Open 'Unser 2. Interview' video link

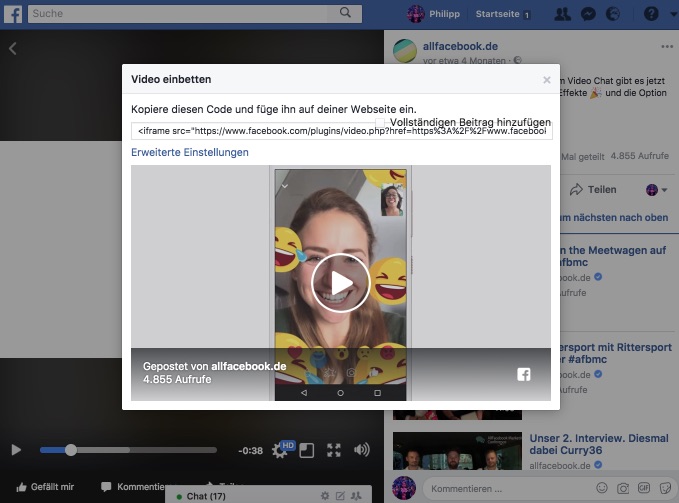point(598,444)
